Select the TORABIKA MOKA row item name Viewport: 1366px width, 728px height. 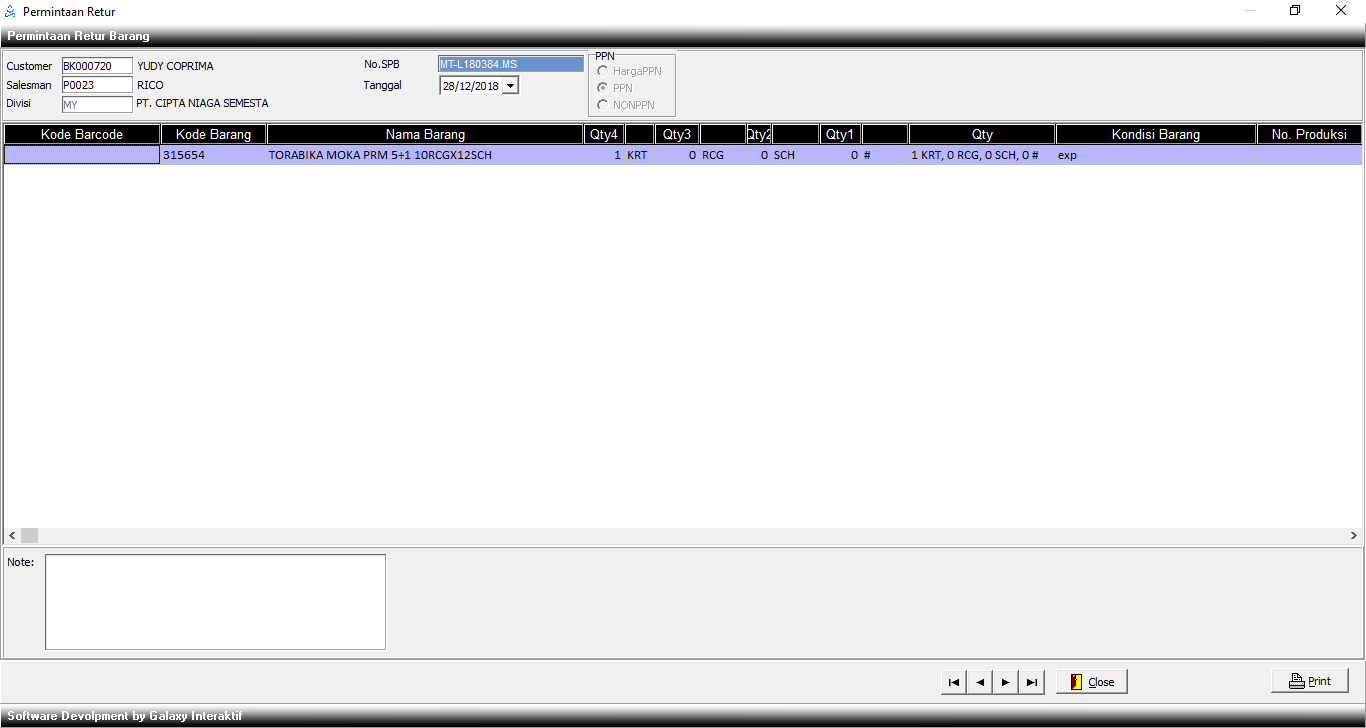(x=380, y=156)
